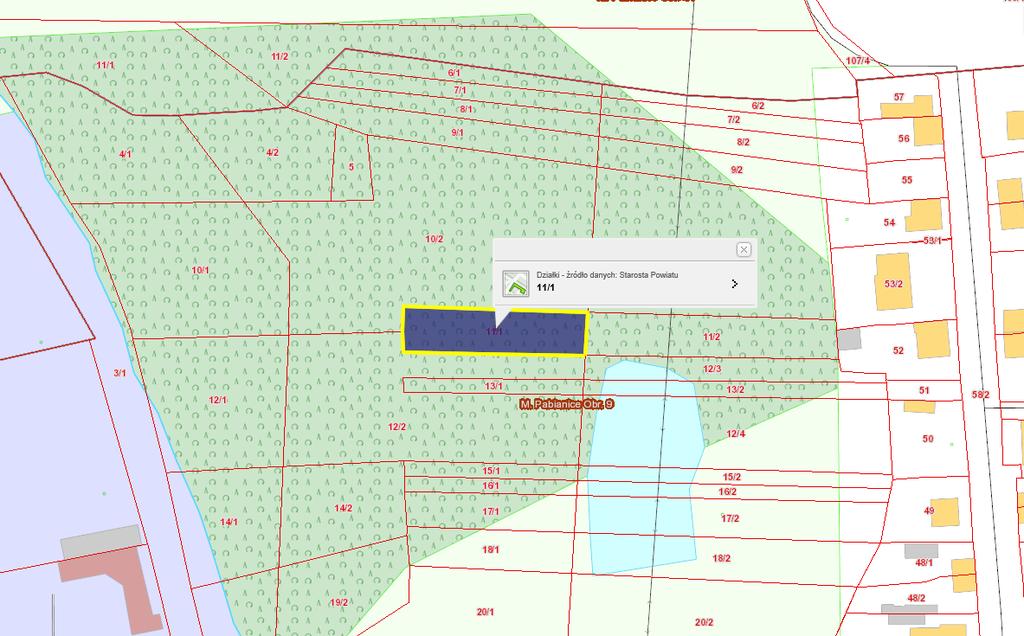Click parcel label 12/4
The image size is (1024, 636).
[x=736, y=433]
